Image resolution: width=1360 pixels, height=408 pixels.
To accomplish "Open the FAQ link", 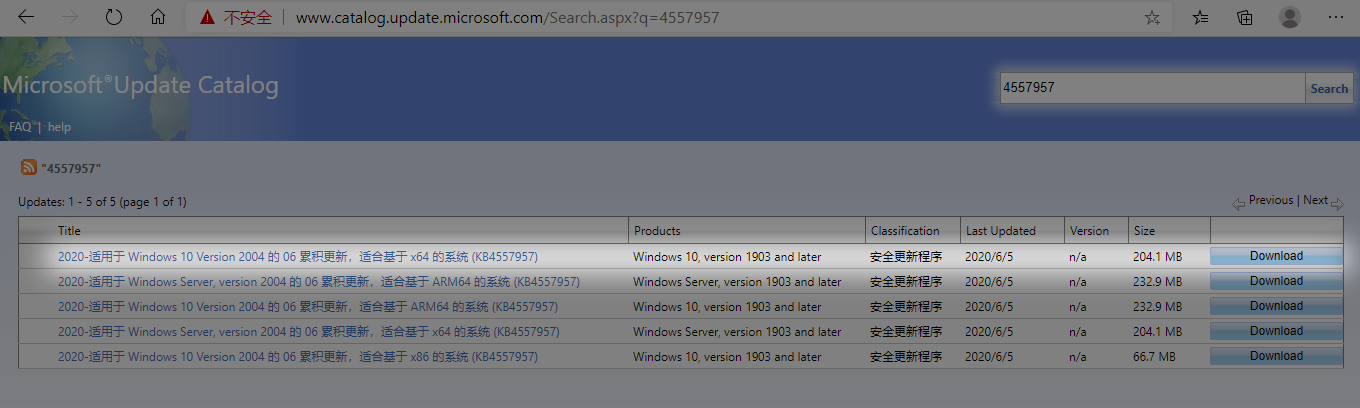I will [20, 127].
